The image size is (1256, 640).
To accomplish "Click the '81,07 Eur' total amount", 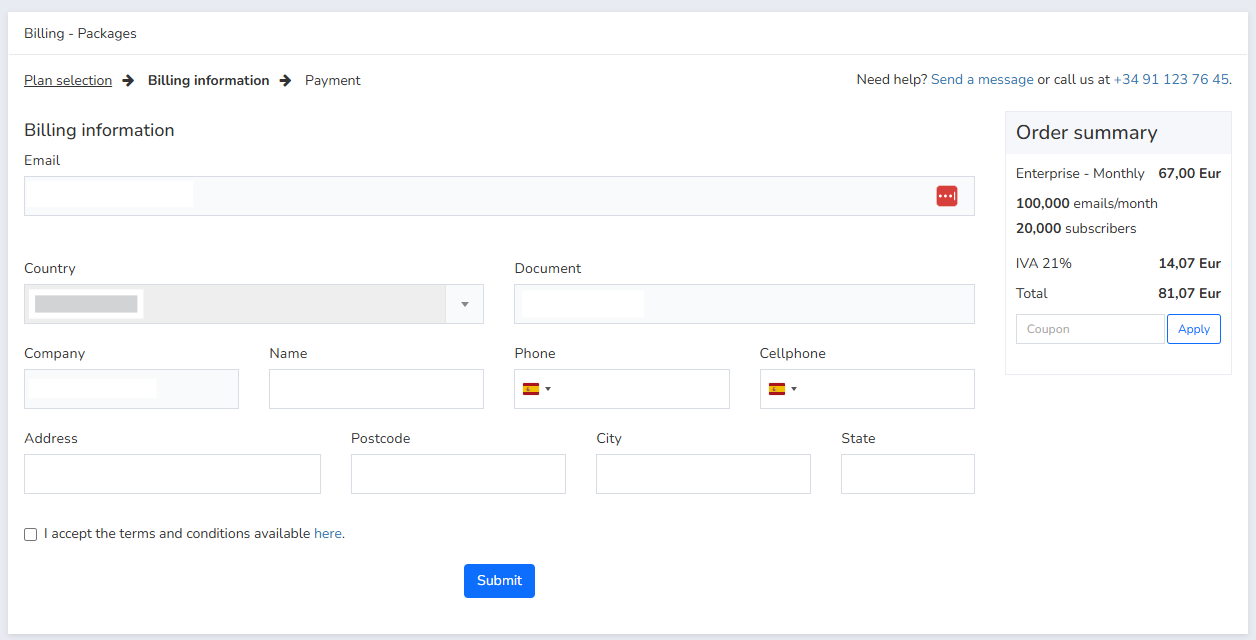I will 1189,293.
